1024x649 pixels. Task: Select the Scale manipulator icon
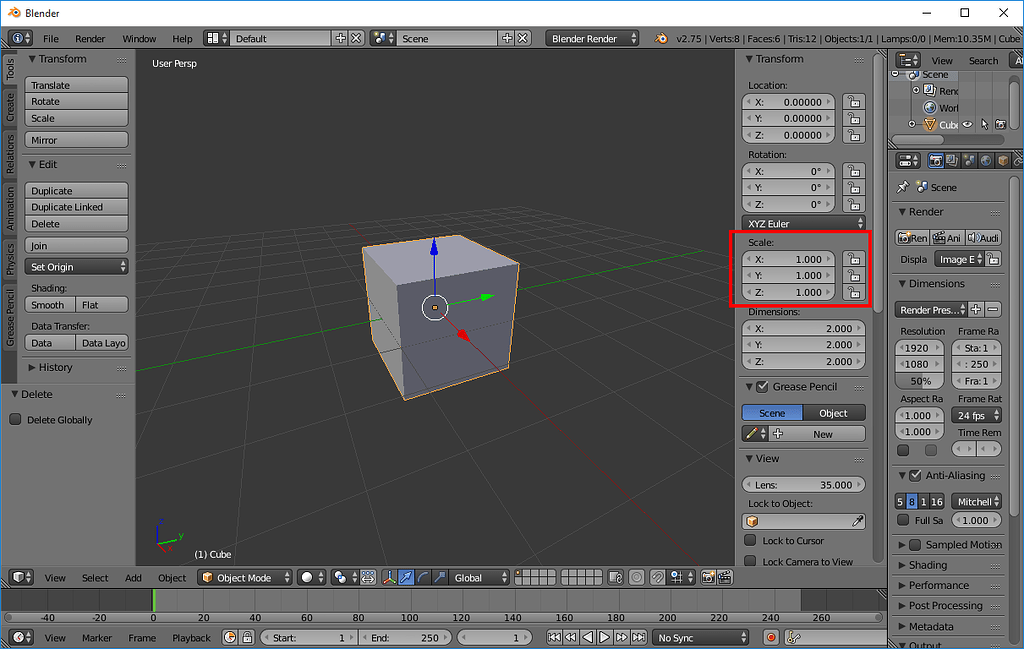[x=440, y=578]
